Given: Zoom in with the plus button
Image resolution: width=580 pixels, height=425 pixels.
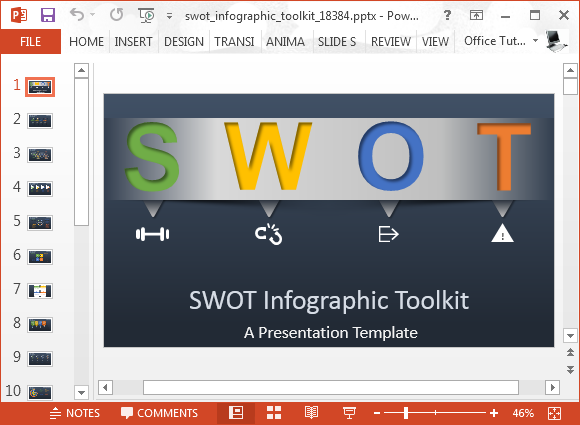Looking at the screenshot, I should pos(494,413).
